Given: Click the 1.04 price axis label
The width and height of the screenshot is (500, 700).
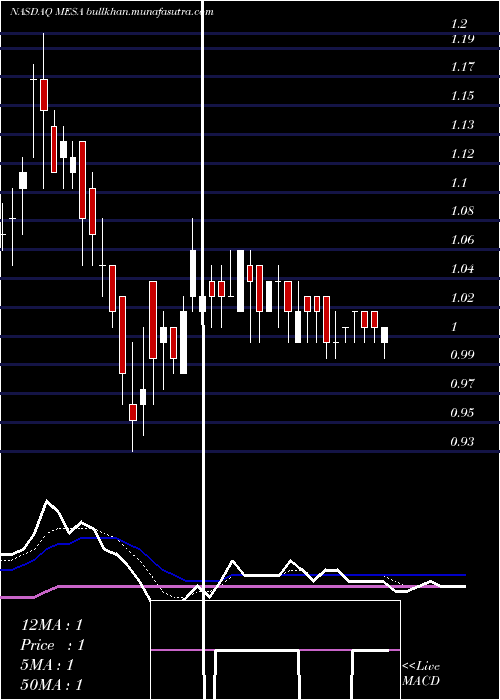Looking at the screenshot, I should click(462, 269).
